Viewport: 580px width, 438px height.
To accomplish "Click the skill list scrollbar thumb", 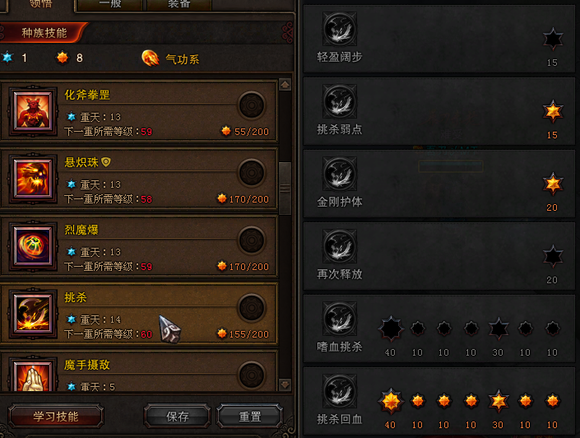I will pyautogui.click(x=285, y=189).
